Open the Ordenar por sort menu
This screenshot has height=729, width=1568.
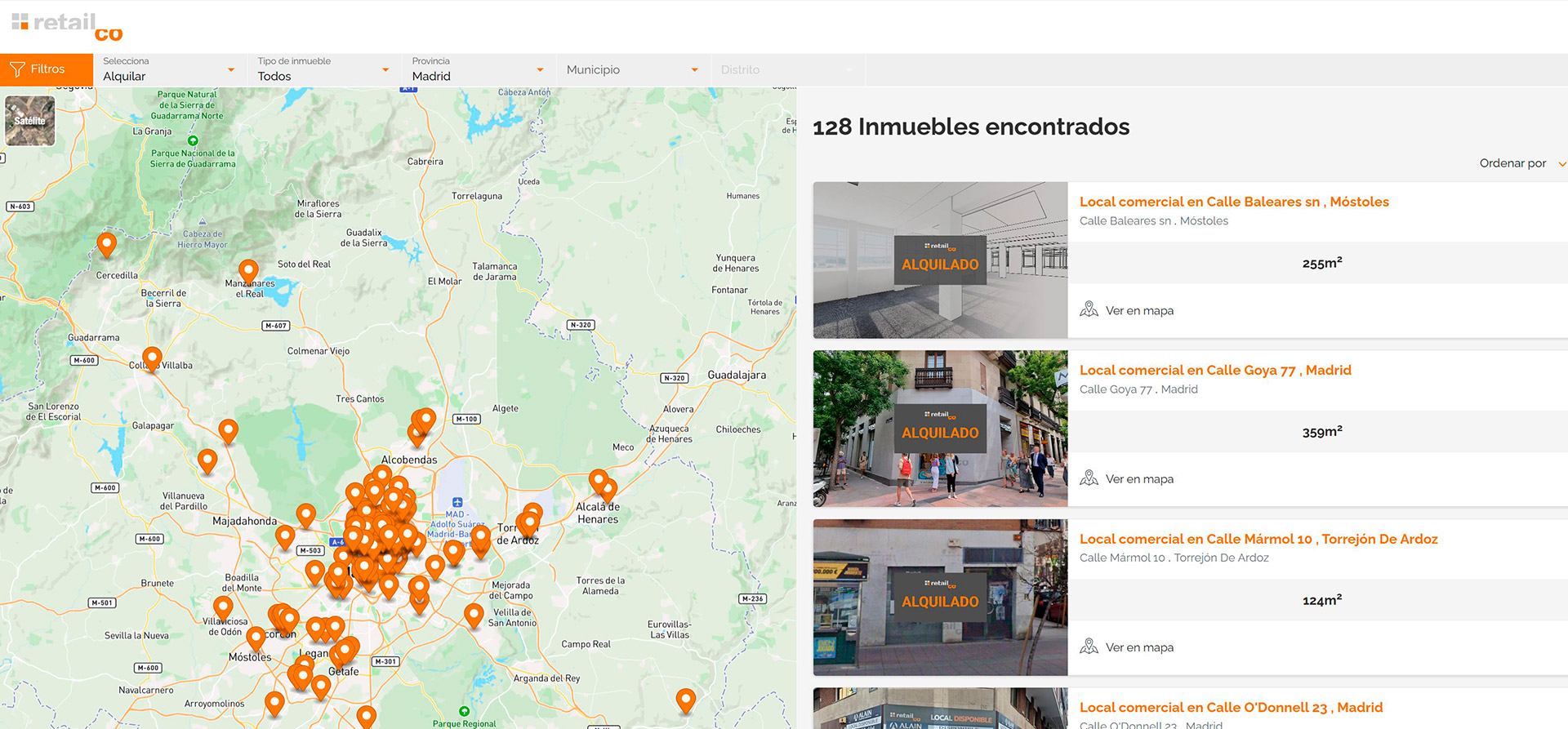click(1521, 163)
